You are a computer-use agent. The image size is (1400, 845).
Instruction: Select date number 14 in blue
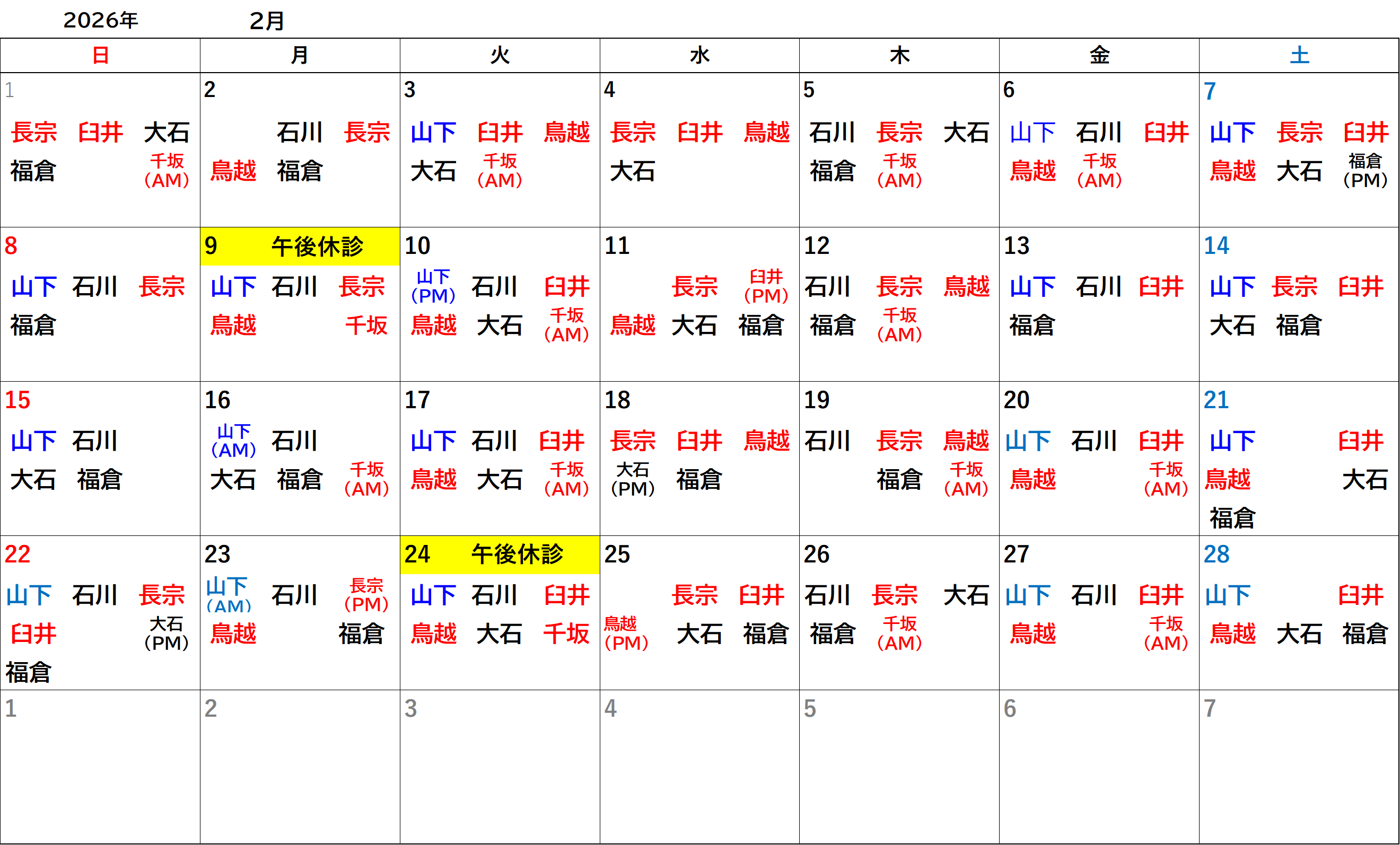(1216, 246)
